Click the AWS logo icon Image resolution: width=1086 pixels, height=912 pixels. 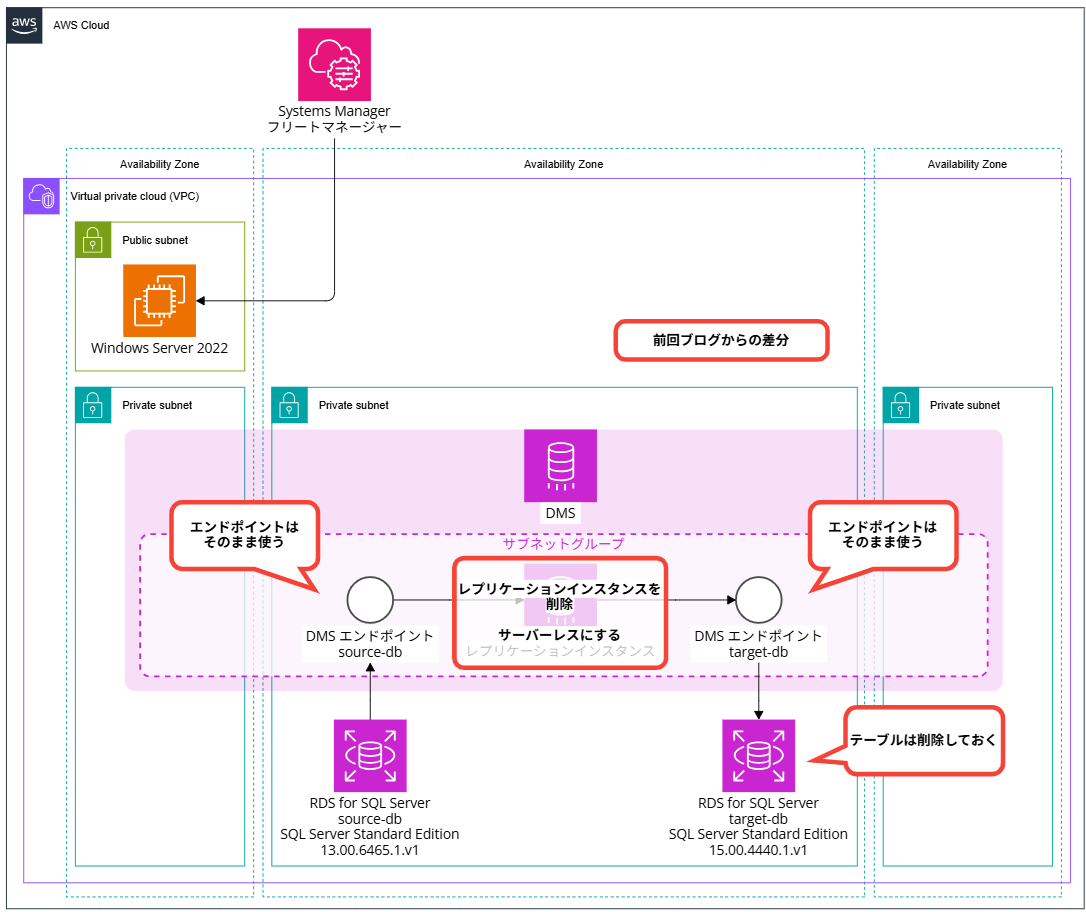24,26
